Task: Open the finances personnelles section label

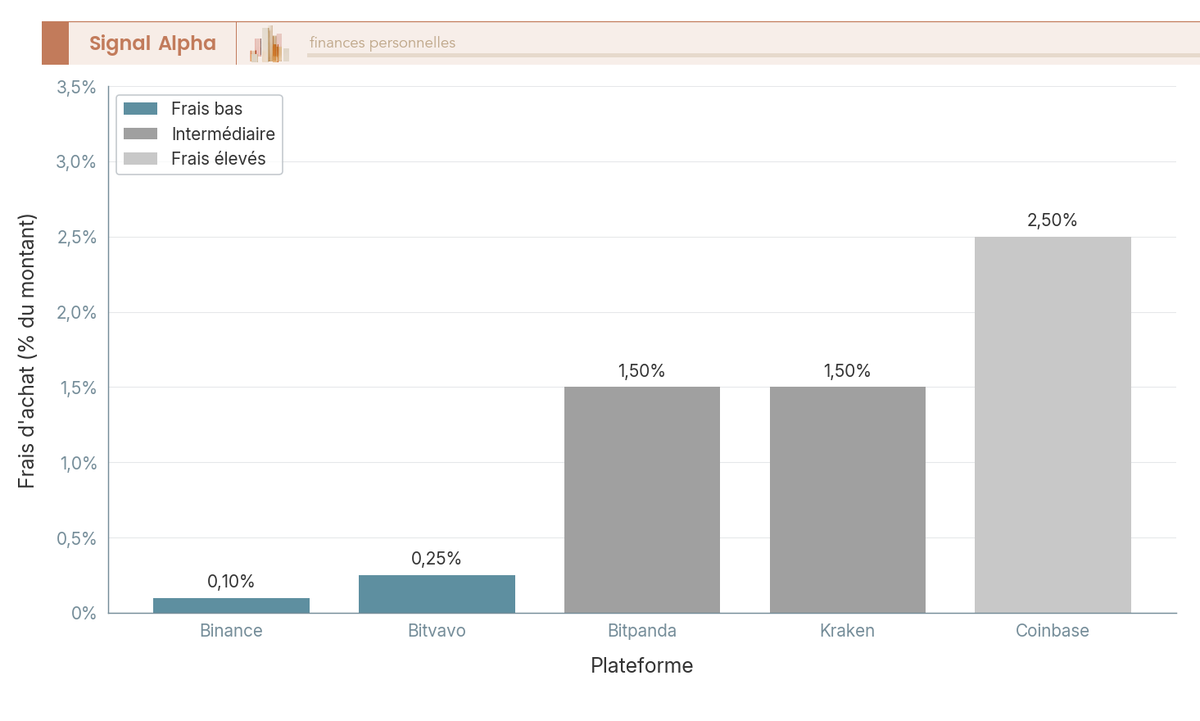Action: (382, 43)
